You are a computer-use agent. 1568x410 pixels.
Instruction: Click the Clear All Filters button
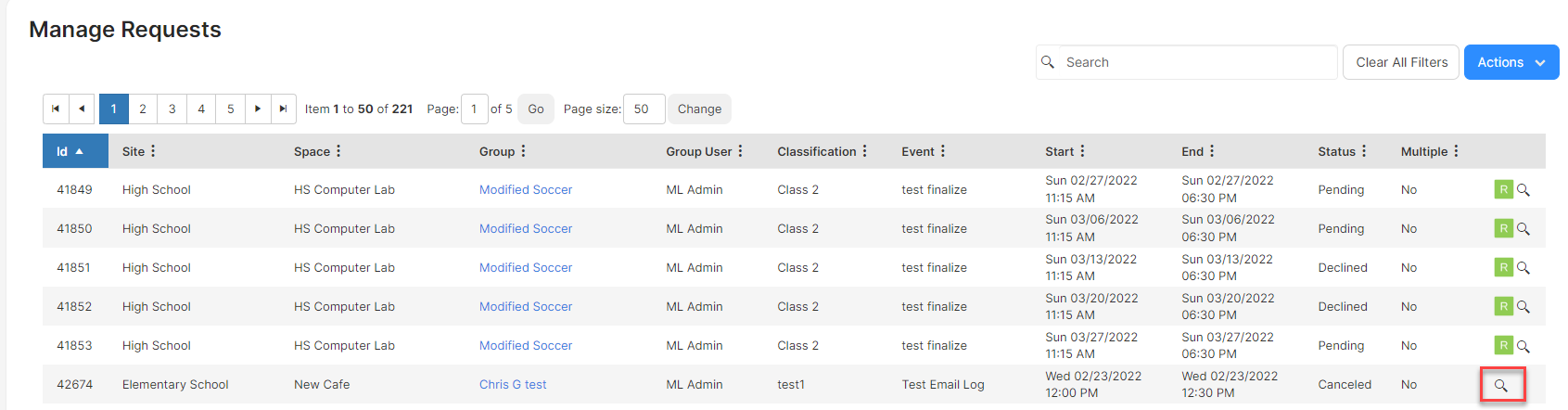[x=1401, y=62]
